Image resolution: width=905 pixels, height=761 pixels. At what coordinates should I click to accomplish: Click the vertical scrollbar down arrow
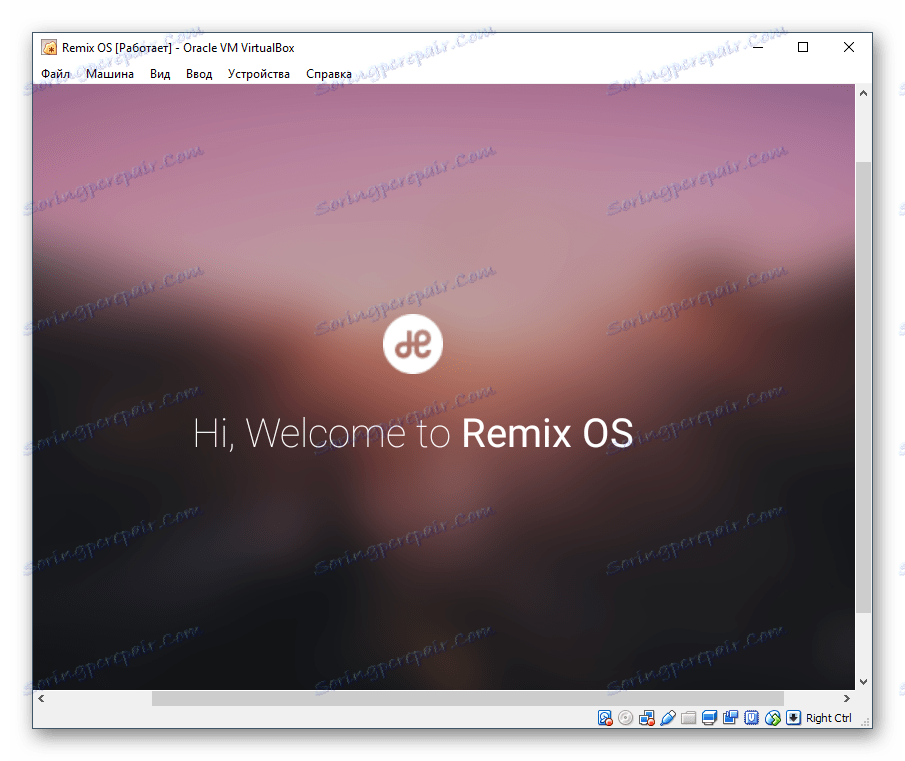click(863, 681)
